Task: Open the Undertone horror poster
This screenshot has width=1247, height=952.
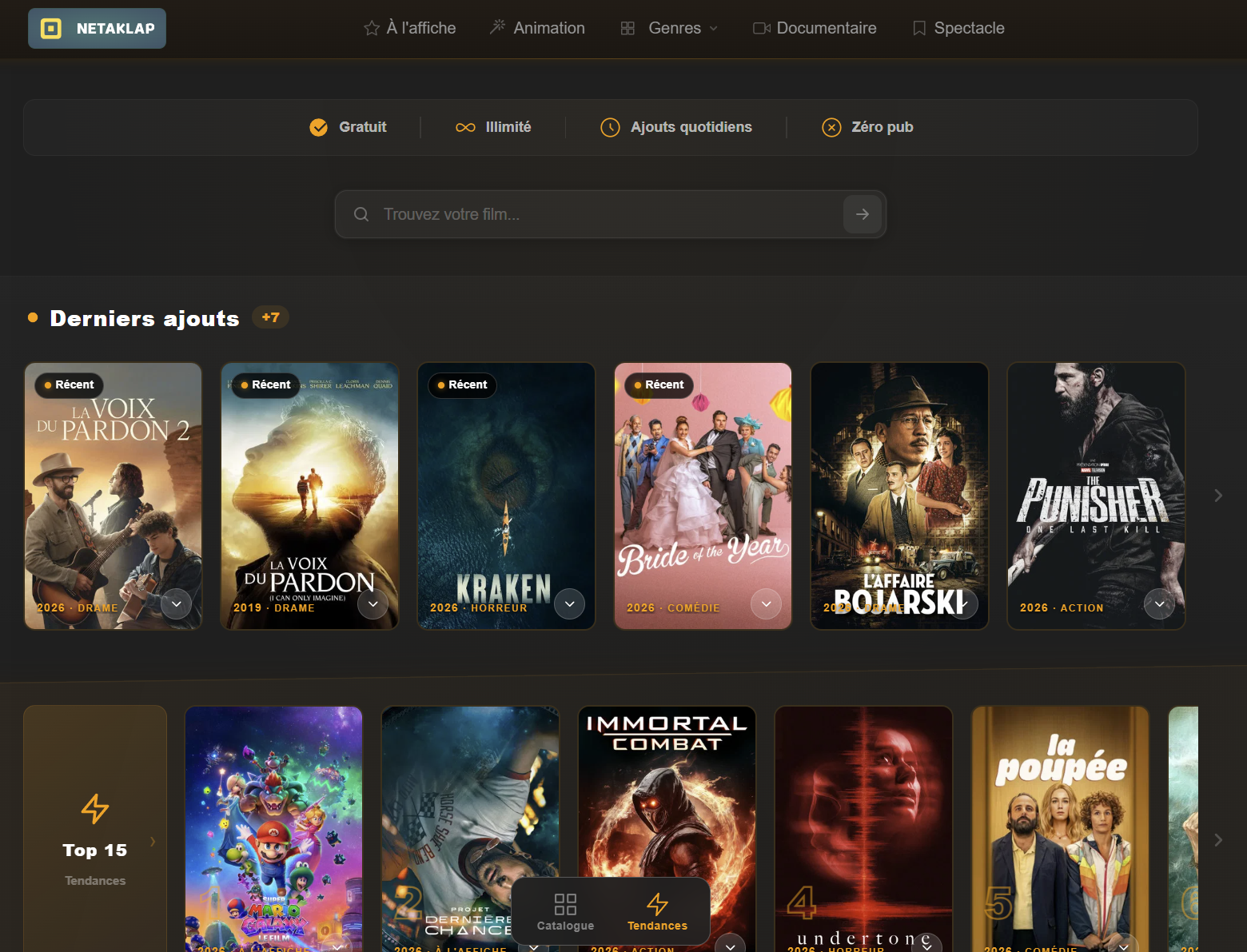Action: (864, 829)
